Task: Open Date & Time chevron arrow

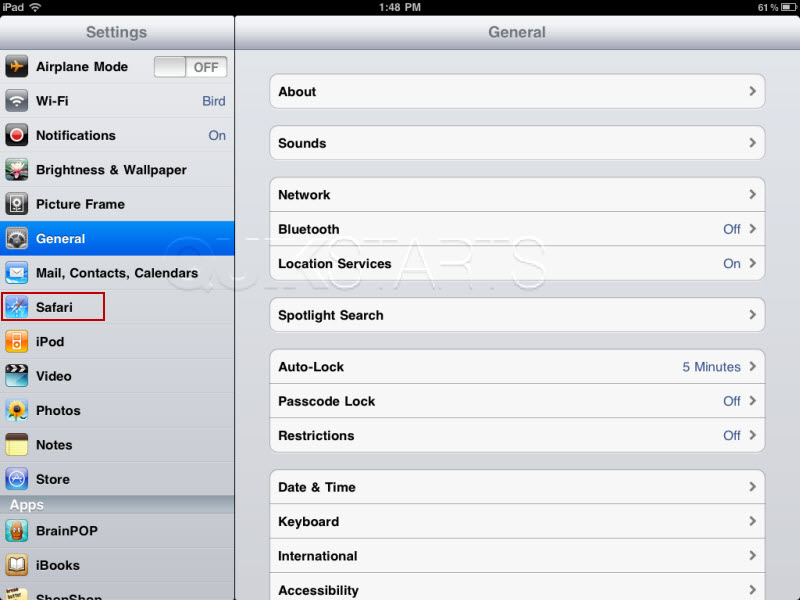Action: point(752,487)
